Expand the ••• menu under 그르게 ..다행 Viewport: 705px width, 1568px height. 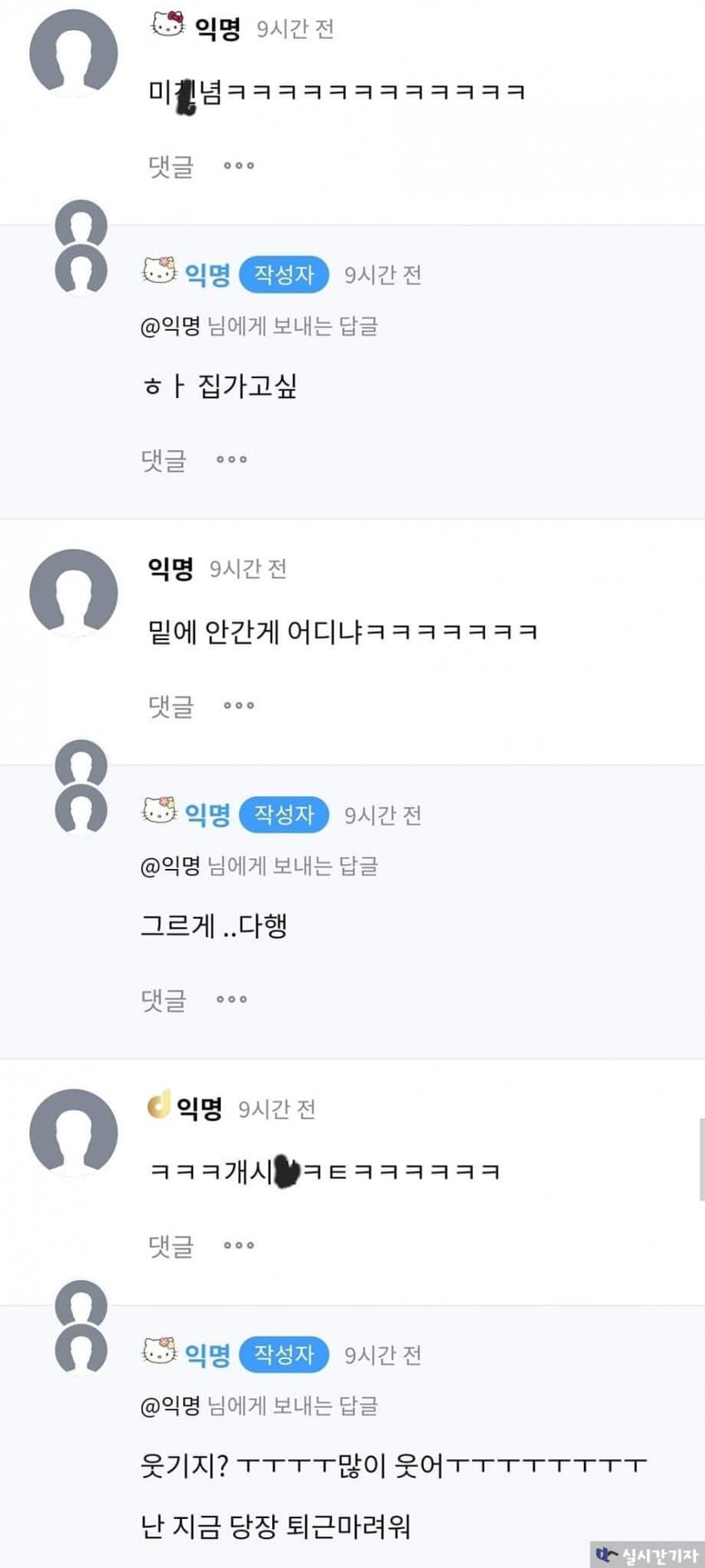pos(231,999)
